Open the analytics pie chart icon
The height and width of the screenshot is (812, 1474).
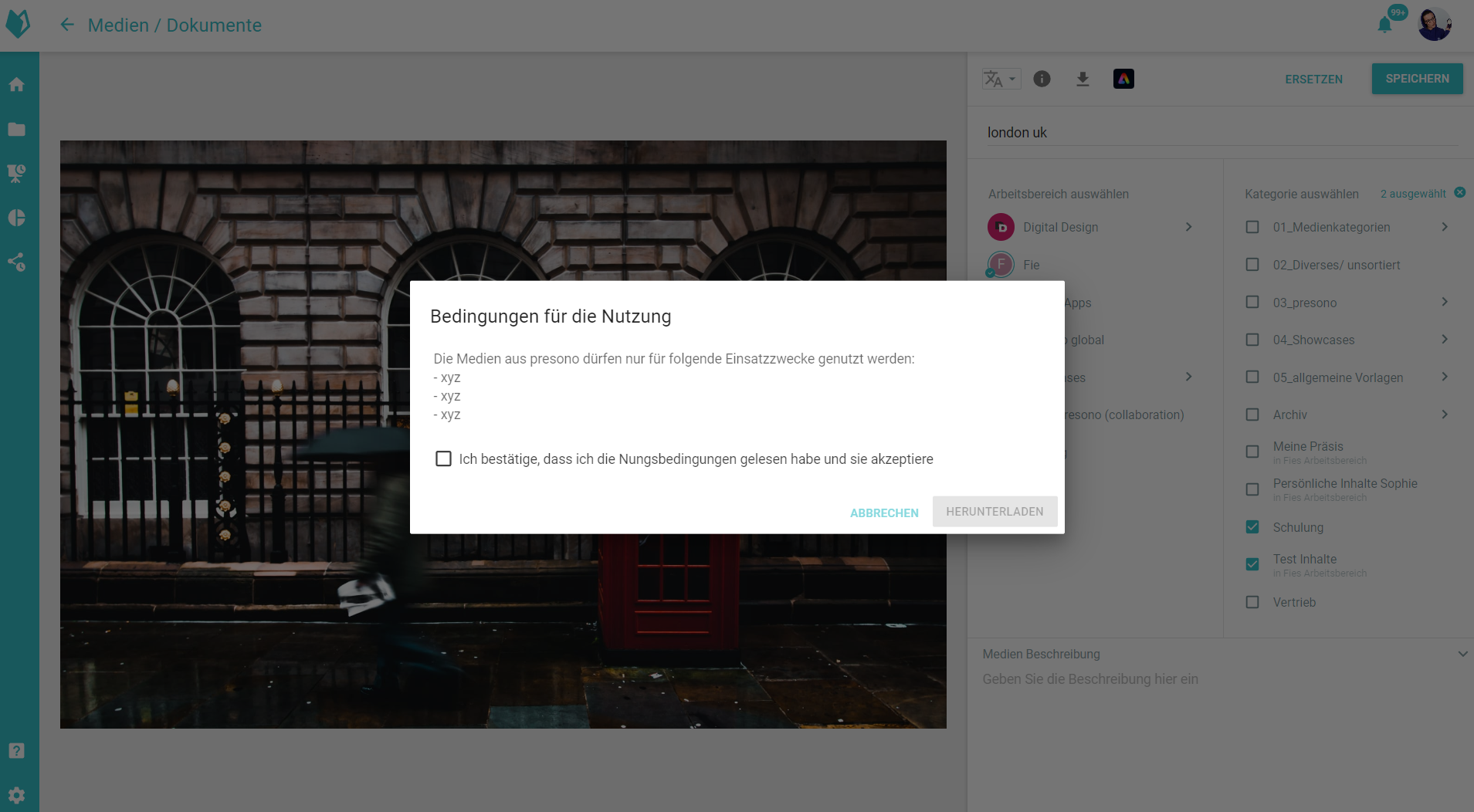17,218
